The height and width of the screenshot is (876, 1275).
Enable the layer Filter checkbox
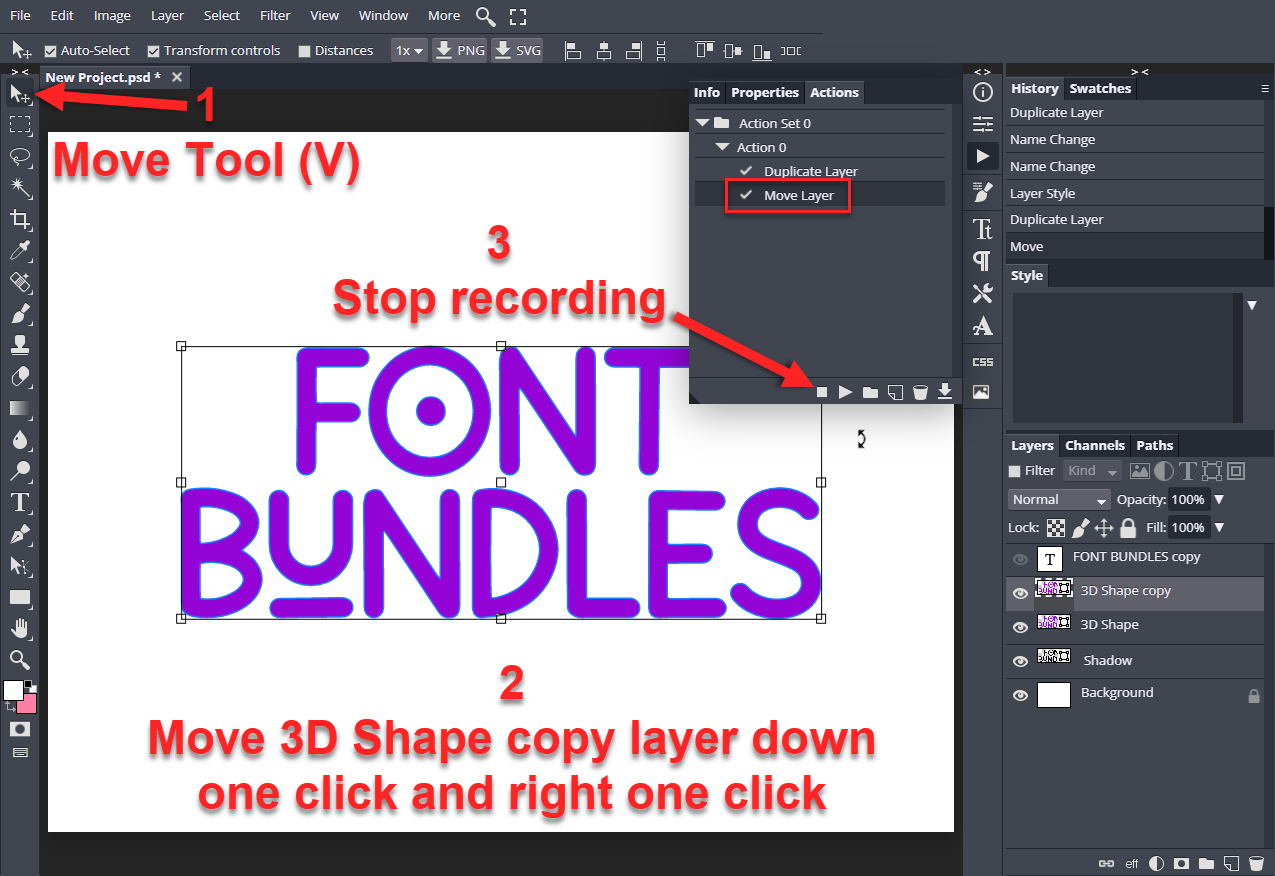pyautogui.click(x=1014, y=471)
